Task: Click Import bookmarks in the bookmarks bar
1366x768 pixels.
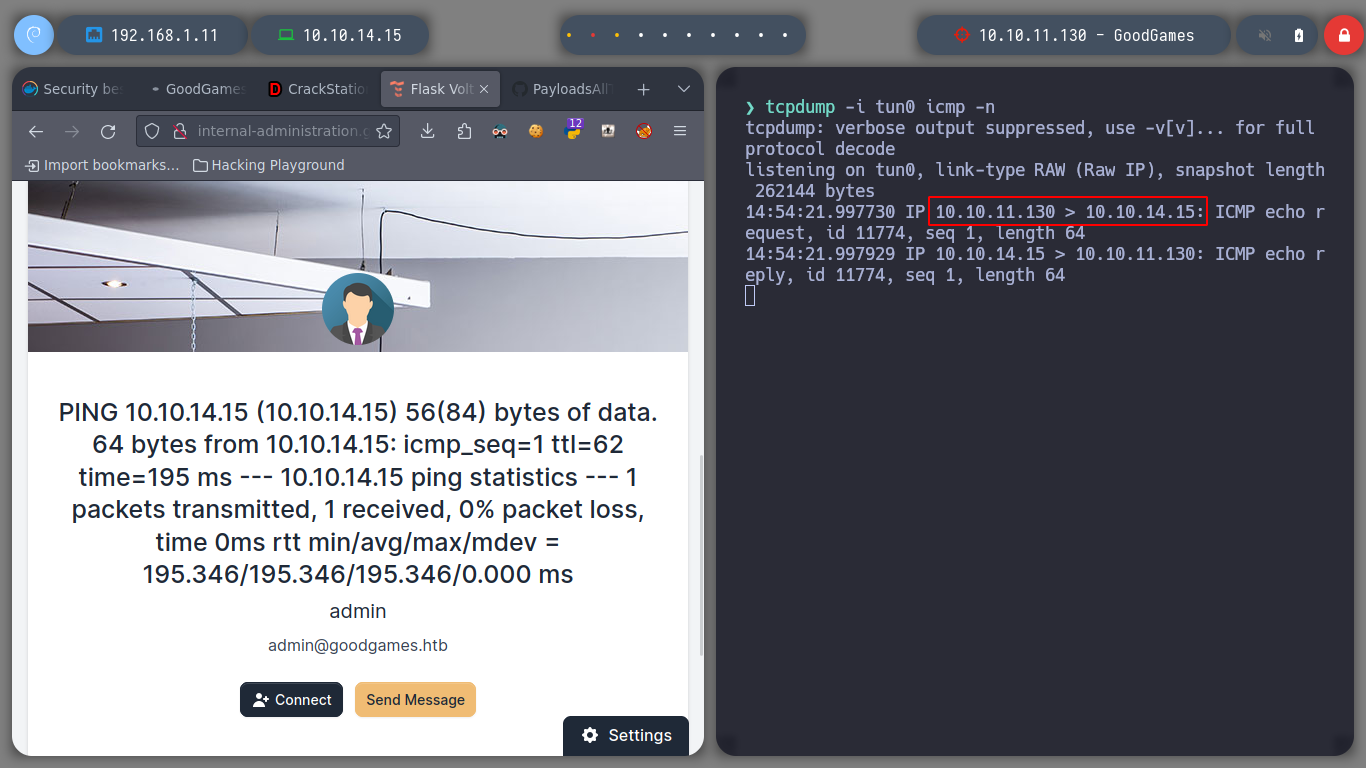Action: [102, 165]
